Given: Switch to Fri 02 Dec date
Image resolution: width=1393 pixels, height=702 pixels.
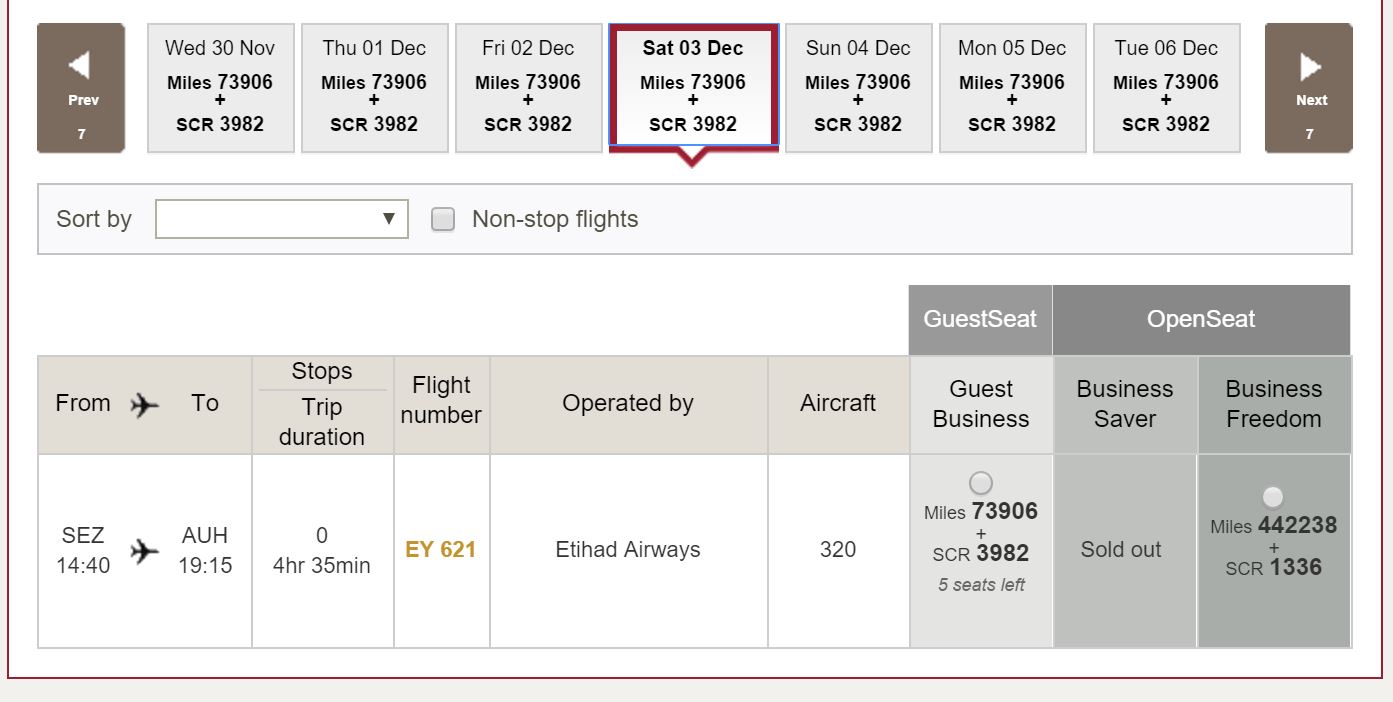Looking at the screenshot, I should (528, 88).
